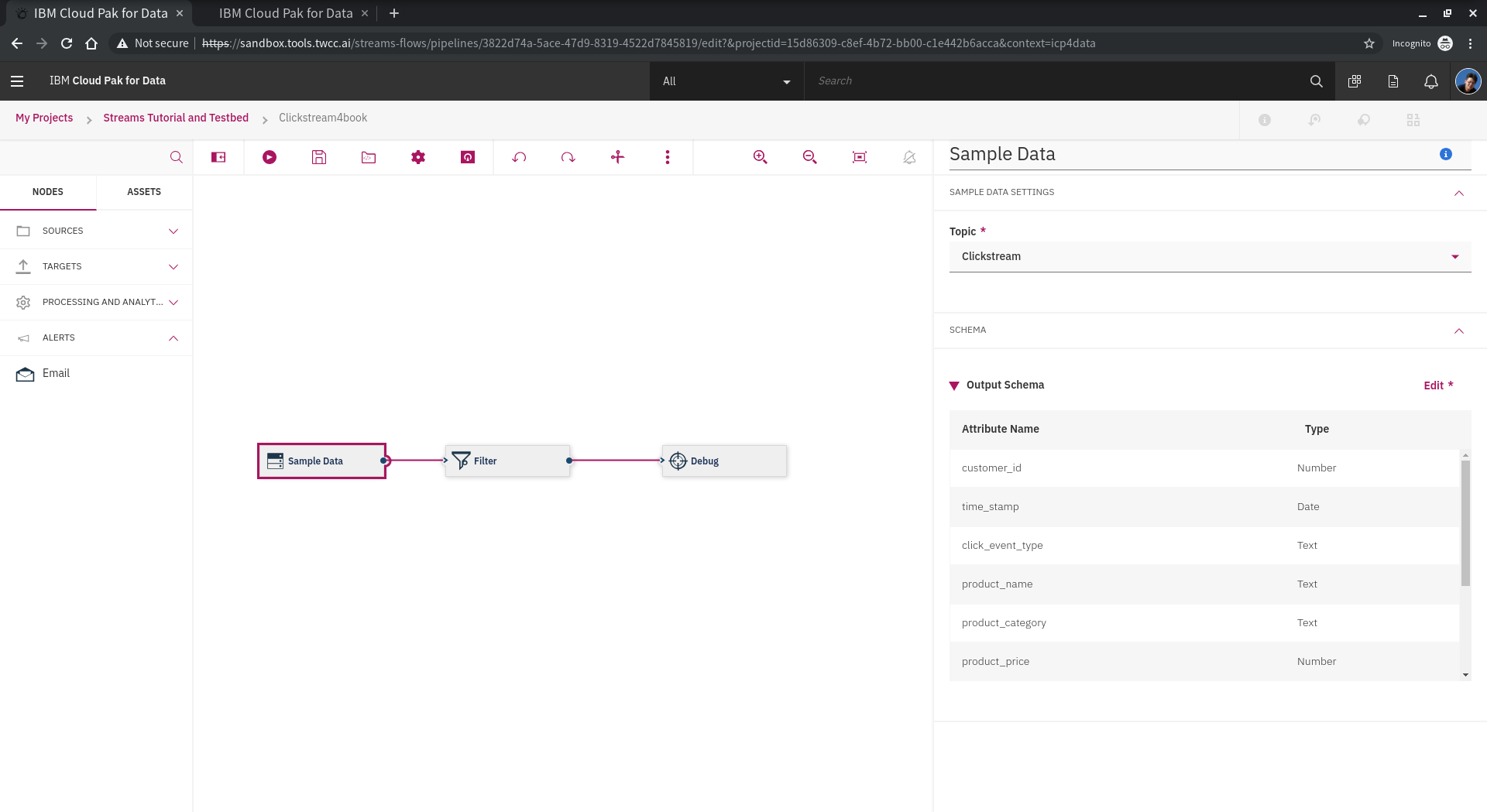Expand Processing and Analytics category
The width and height of the screenshot is (1487, 812).
point(96,302)
